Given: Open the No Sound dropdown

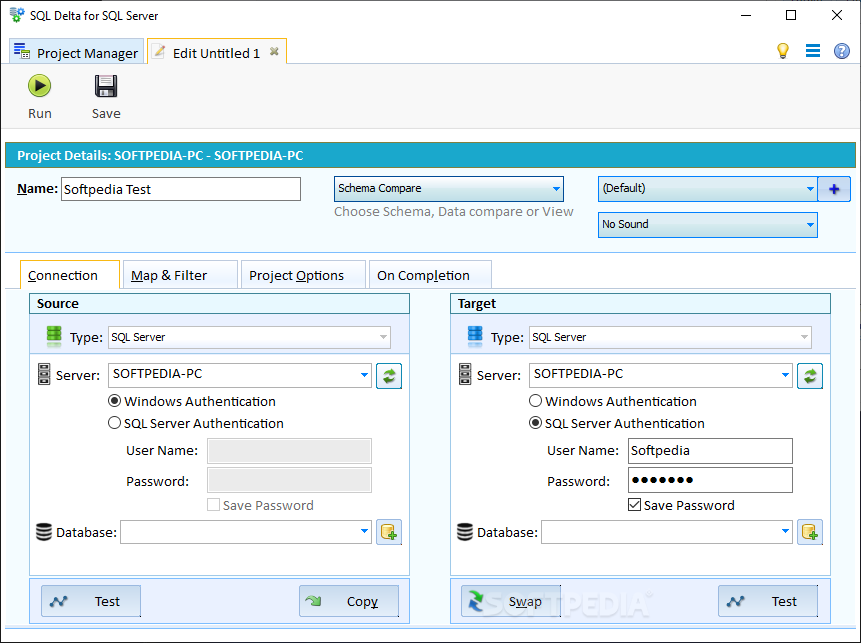Looking at the screenshot, I should pos(708,225).
